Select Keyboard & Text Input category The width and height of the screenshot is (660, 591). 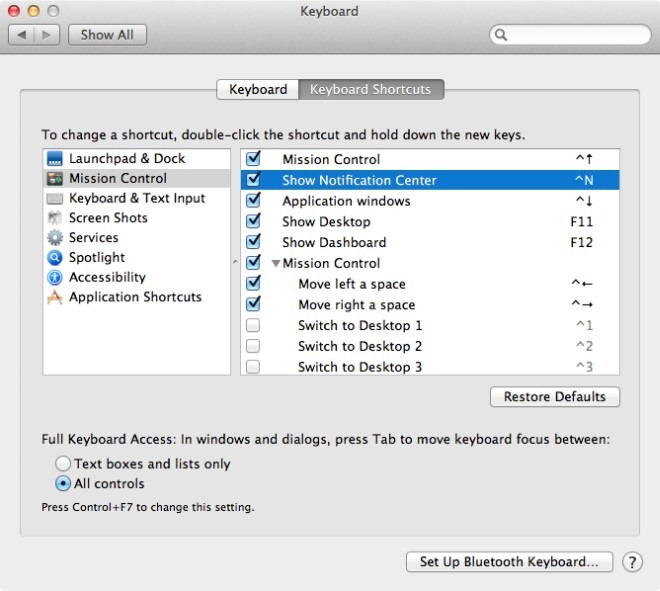pyautogui.click(x=136, y=198)
